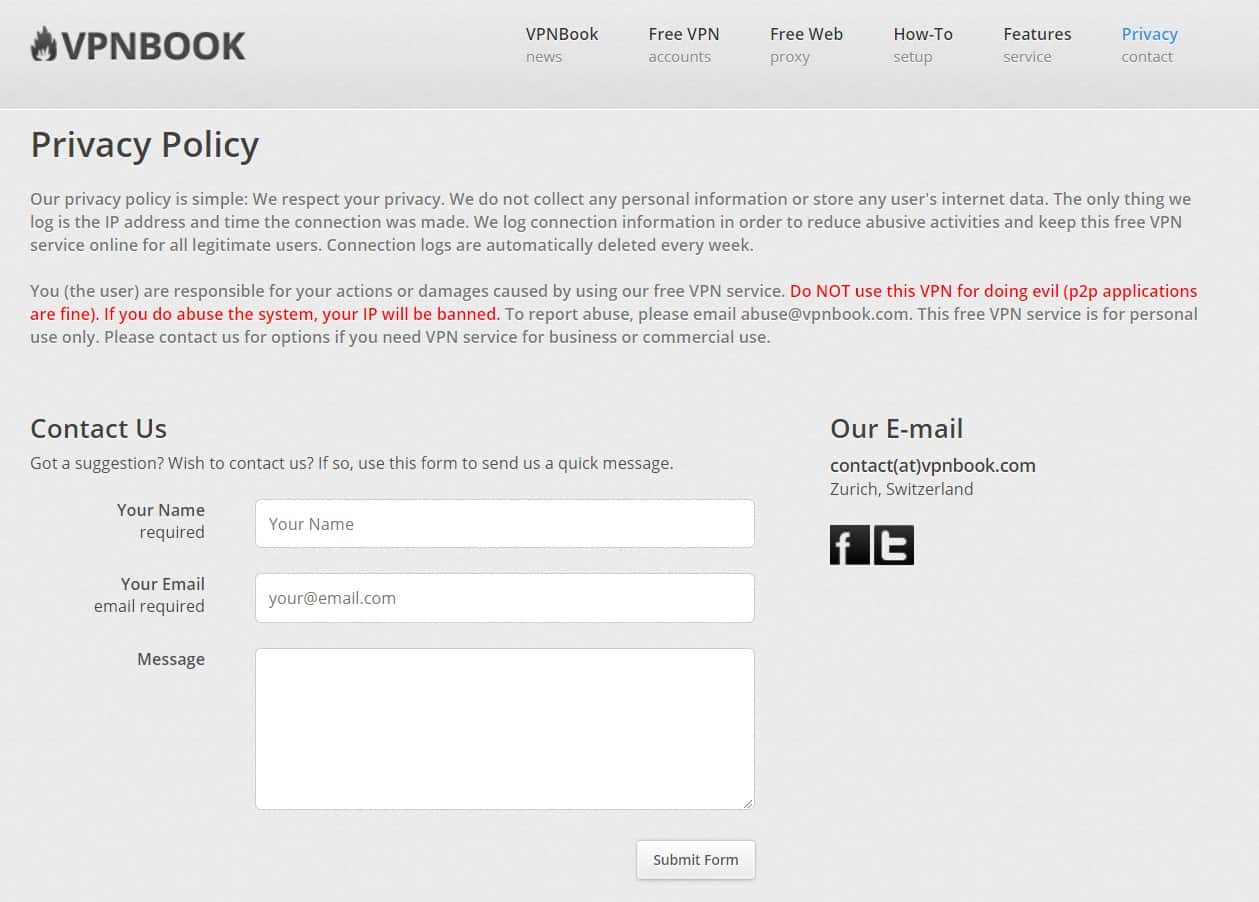Click the Our E-mail heading
The height and width of the screenshot is (902, 1259).
897,428
